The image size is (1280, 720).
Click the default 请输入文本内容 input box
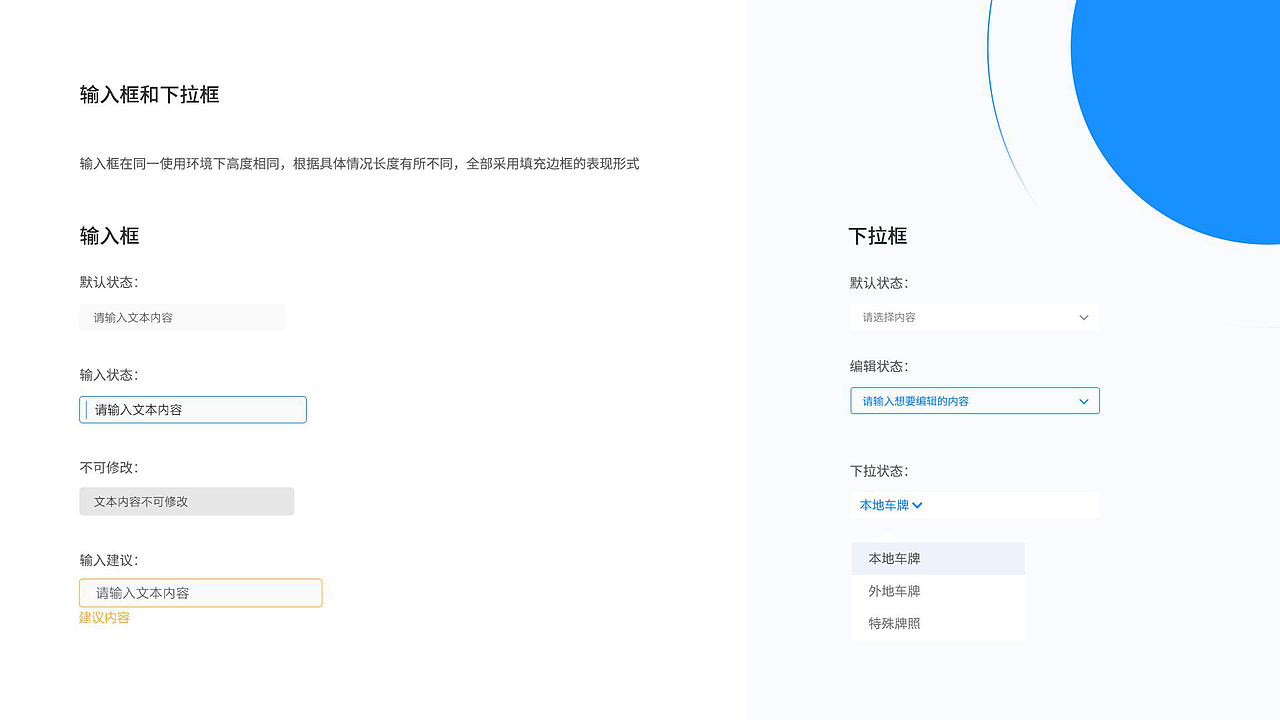(x=182, y=317)
